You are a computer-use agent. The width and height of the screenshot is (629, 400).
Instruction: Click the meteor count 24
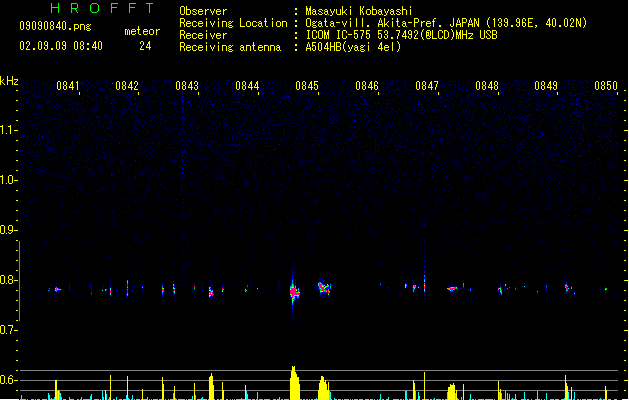(x=145, y=46)
